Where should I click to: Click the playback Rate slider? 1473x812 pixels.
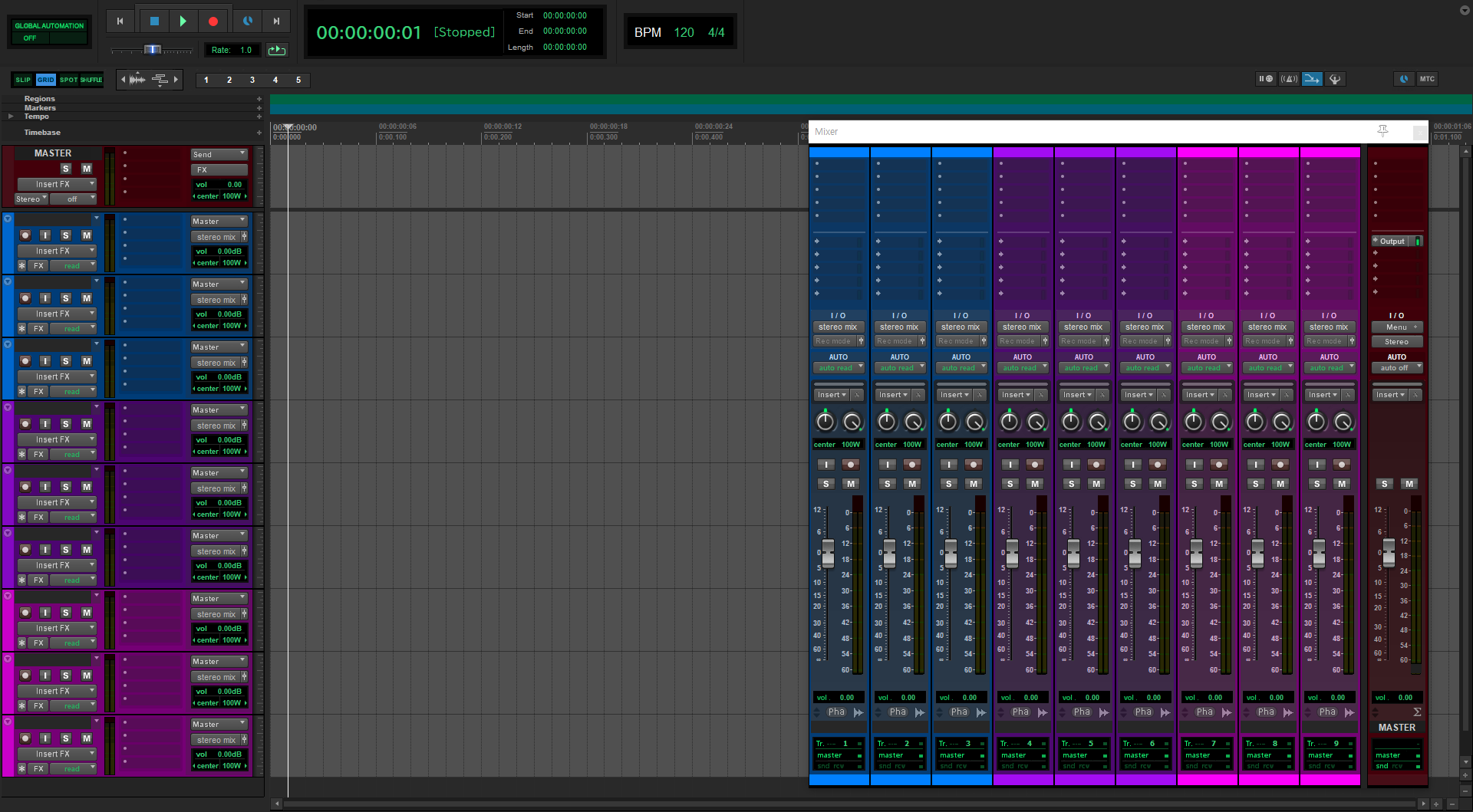click(151, 50)
